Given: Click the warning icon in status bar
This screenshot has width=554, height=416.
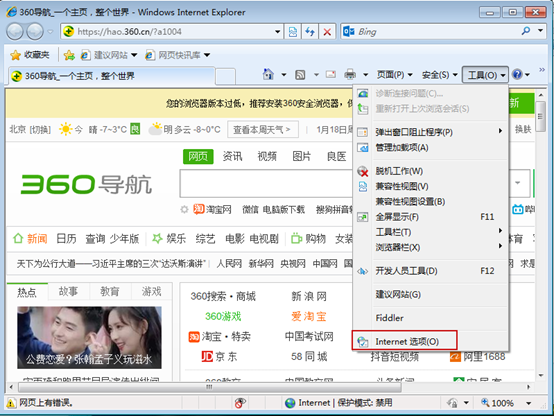Looking at the screenshot, I should click(x=11, y=403).
